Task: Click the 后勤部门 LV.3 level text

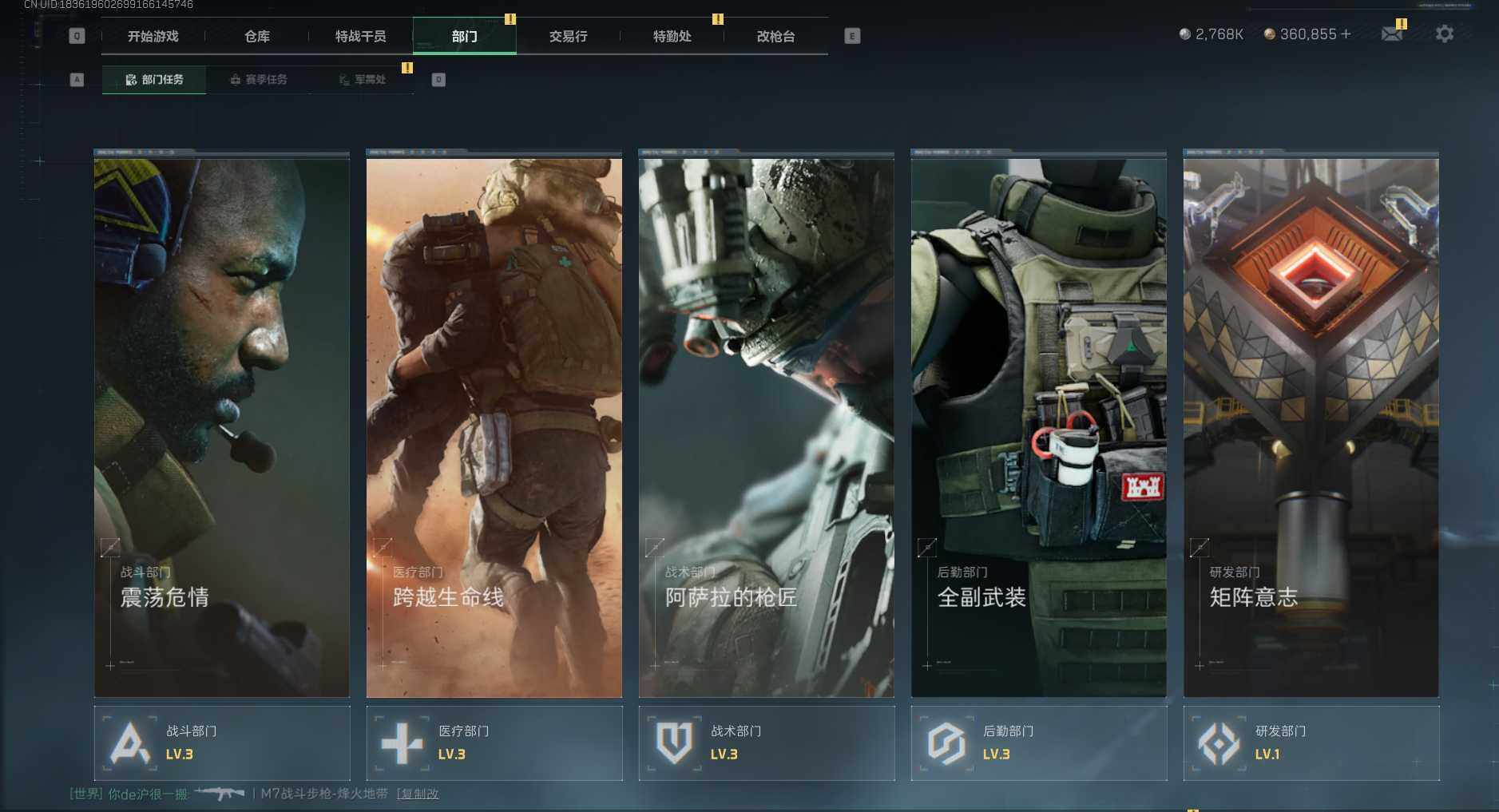Action: click(997, 755)
